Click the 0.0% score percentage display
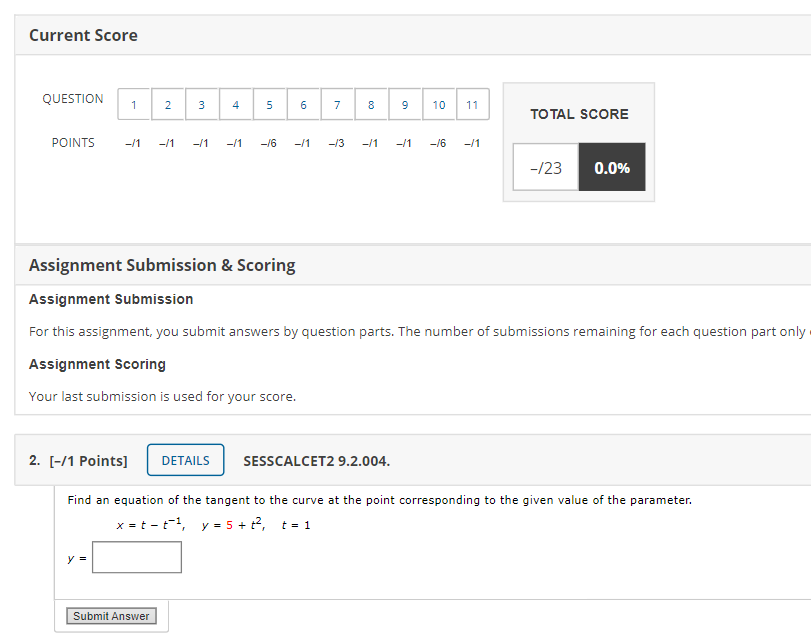The image size is (811, 643). pyautogui.click(x=612, y=165)
